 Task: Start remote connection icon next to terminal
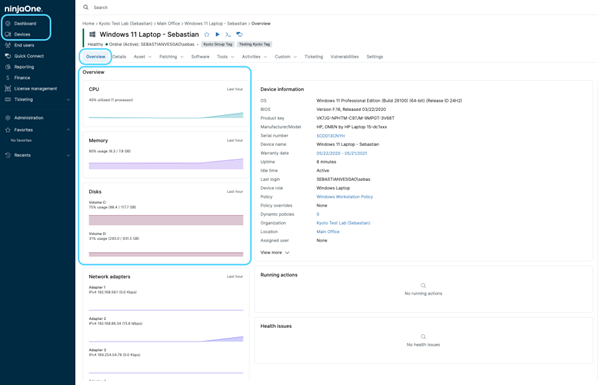240,34
